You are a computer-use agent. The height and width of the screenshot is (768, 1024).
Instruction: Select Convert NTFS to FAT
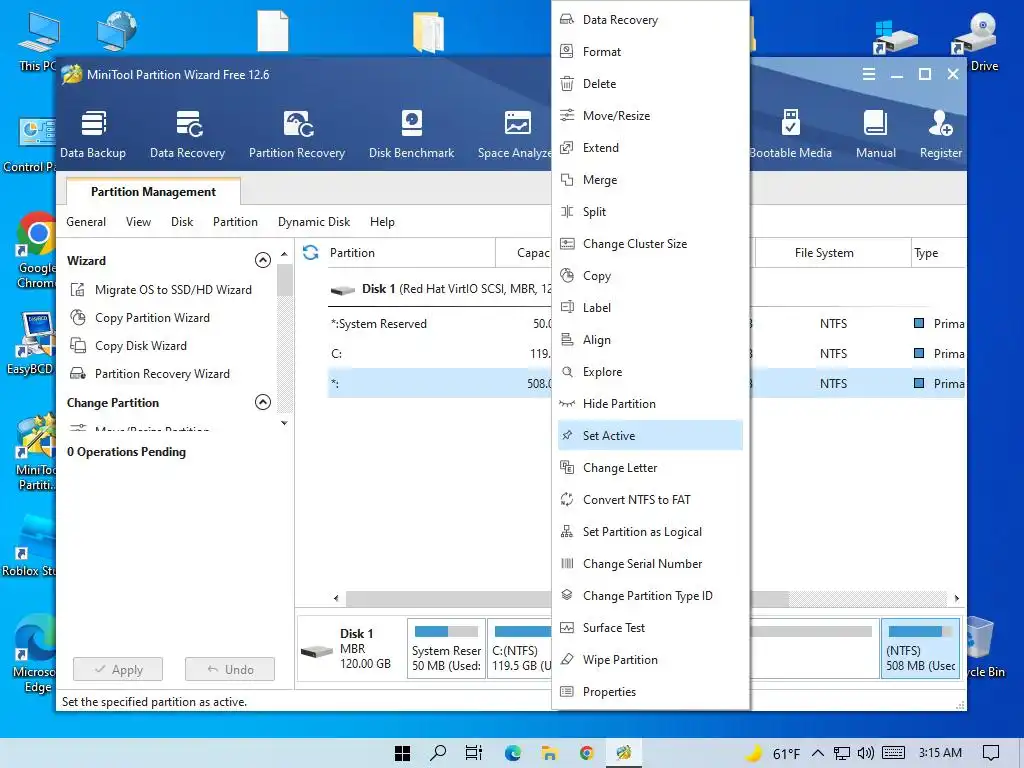tap(650, 500)
